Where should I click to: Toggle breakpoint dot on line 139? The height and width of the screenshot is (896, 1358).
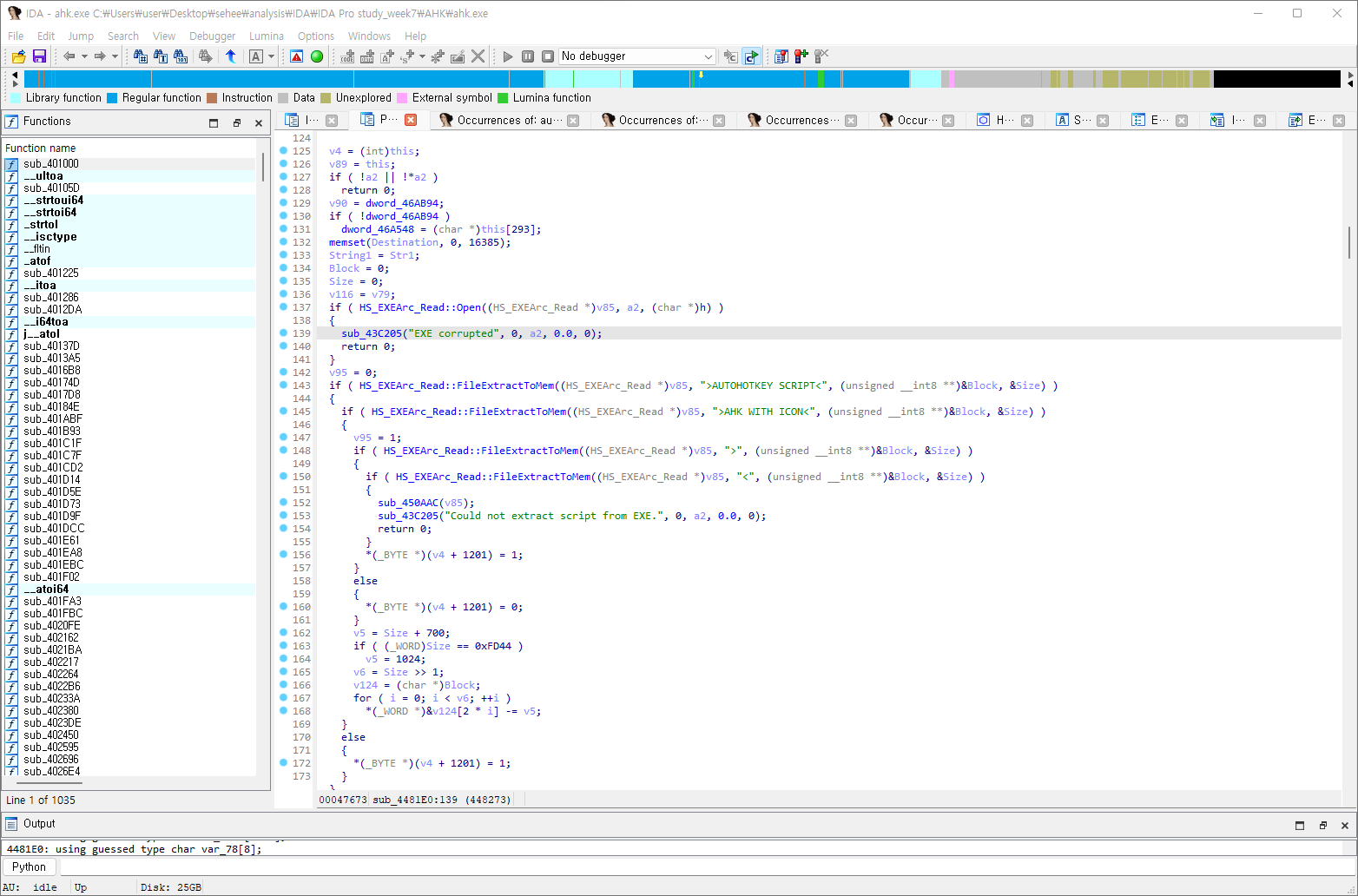click(x=283, y=333)
